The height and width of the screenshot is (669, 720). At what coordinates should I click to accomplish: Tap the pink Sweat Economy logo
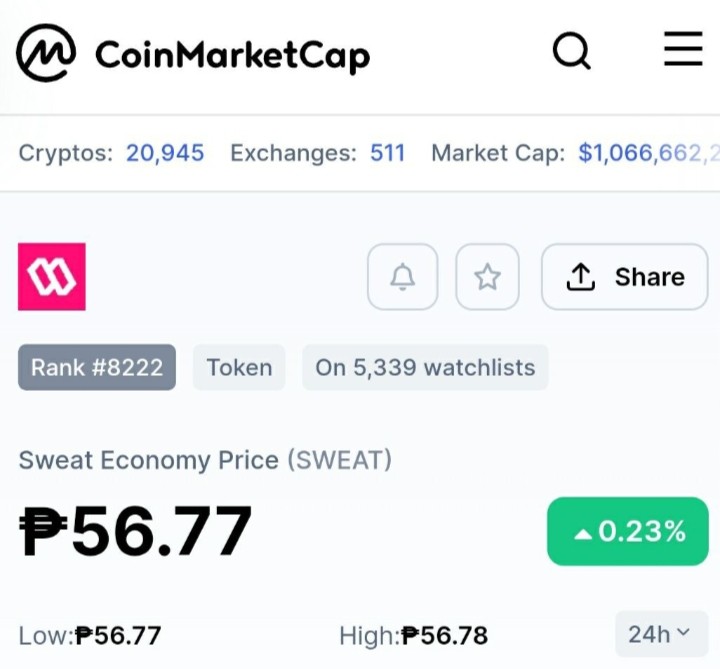[52, 276]
